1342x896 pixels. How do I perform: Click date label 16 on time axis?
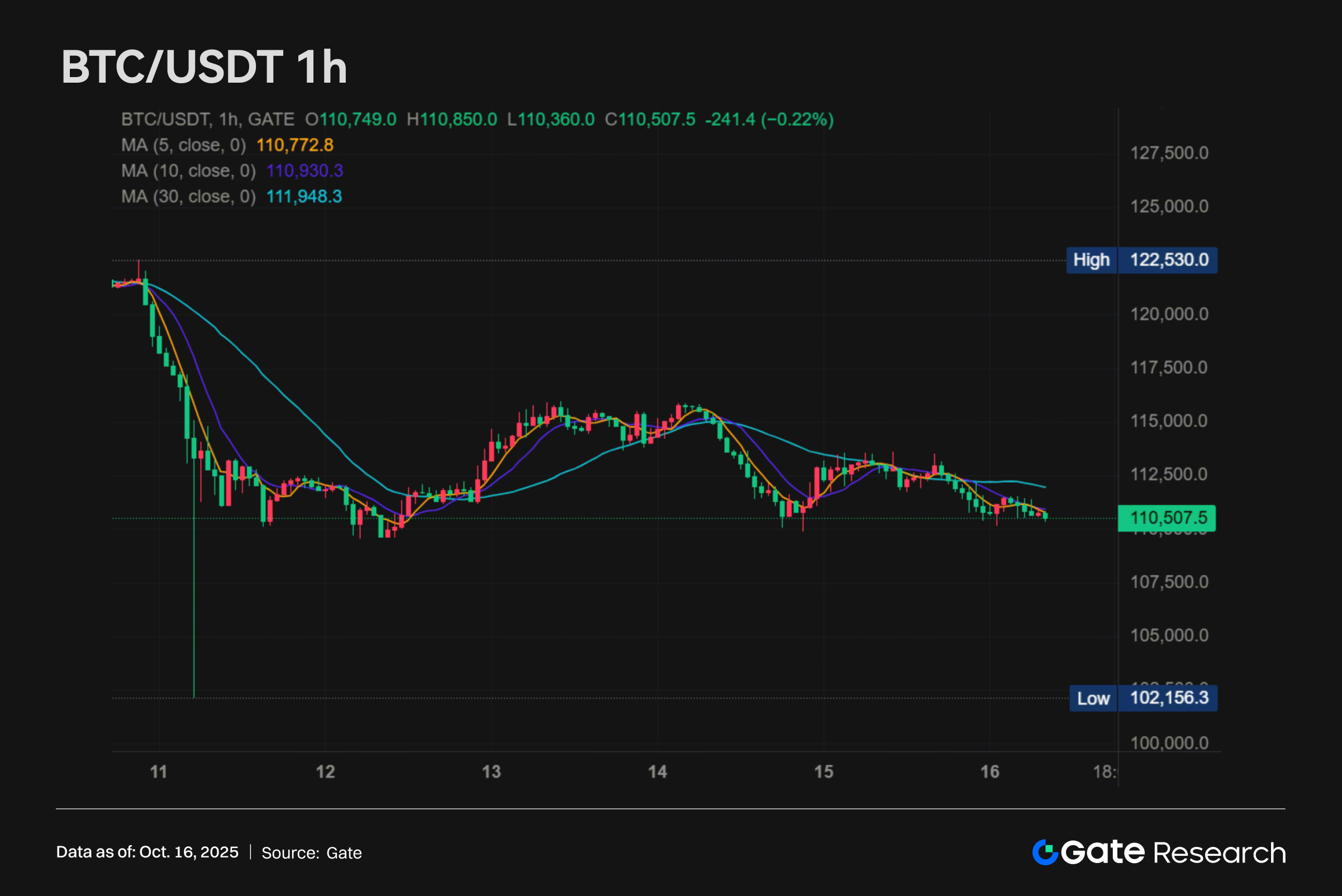pos(989,772)
